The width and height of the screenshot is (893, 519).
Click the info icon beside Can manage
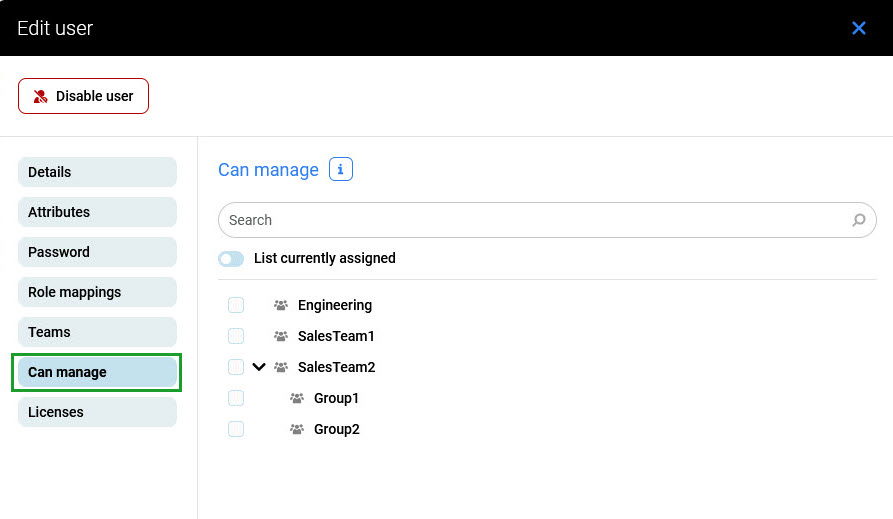coord(341,170)
